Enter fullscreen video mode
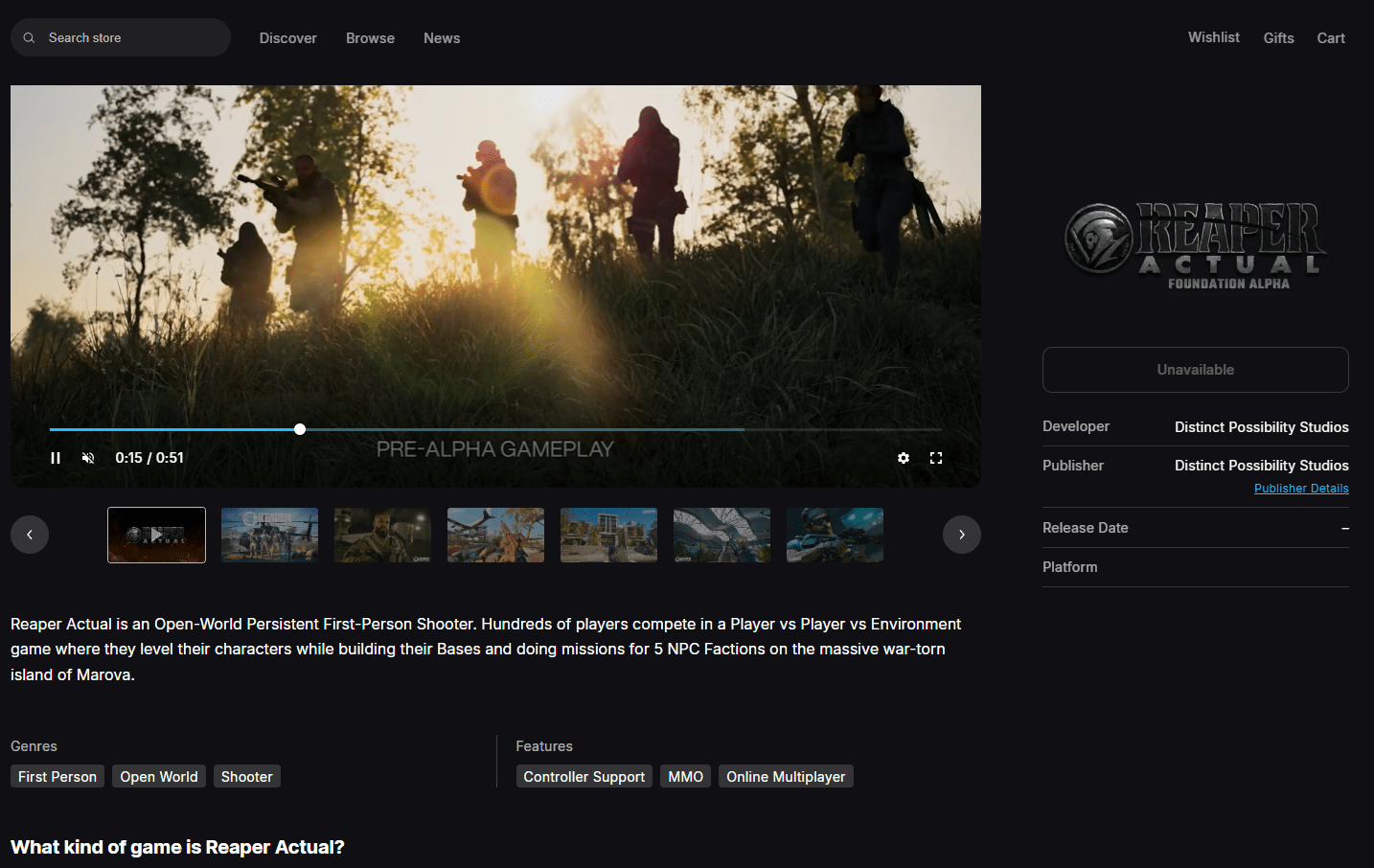The height and width of the screenshot is (868, 1374). 936,458
